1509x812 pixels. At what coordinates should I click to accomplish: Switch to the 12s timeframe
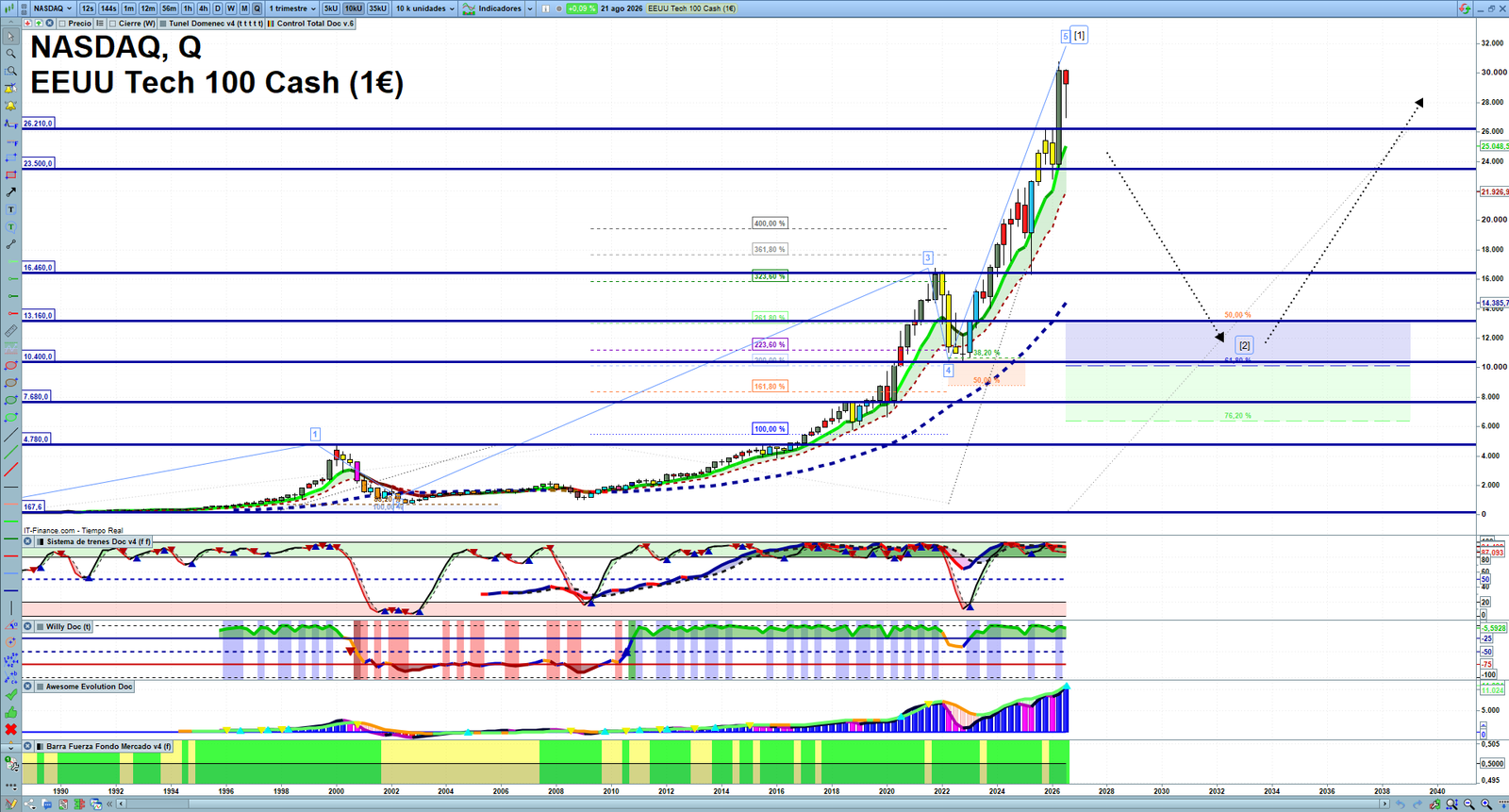[x=88, y=8]
